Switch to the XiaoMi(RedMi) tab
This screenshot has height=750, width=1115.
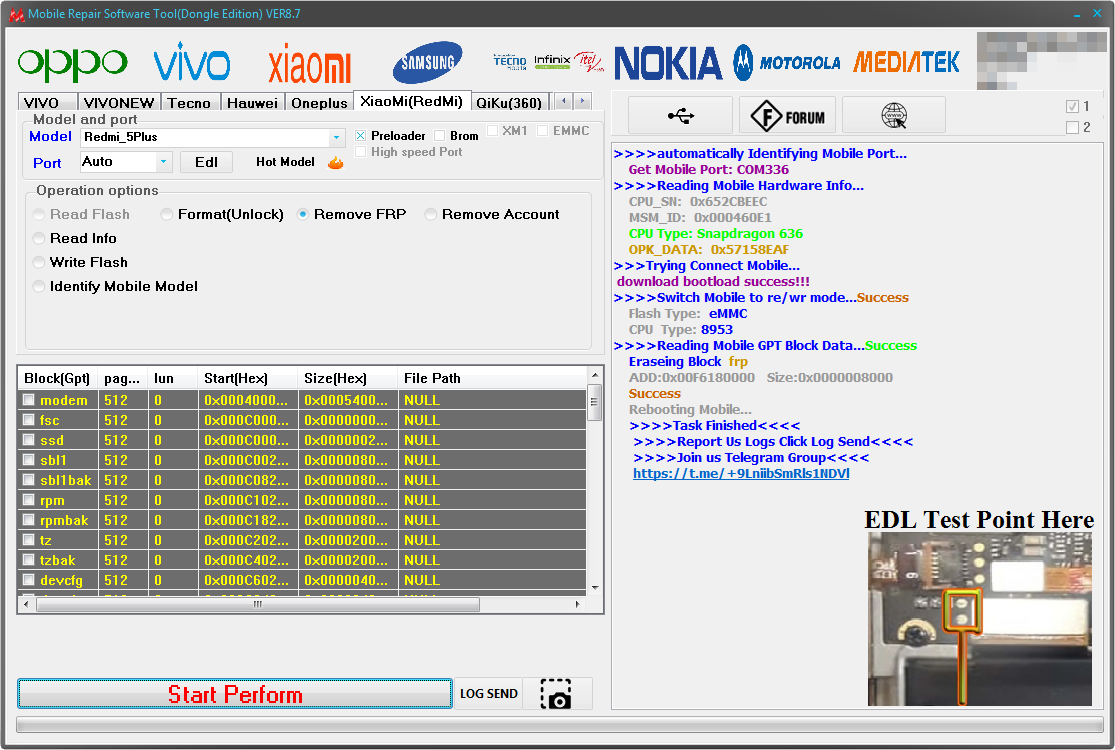click(412, 101)
